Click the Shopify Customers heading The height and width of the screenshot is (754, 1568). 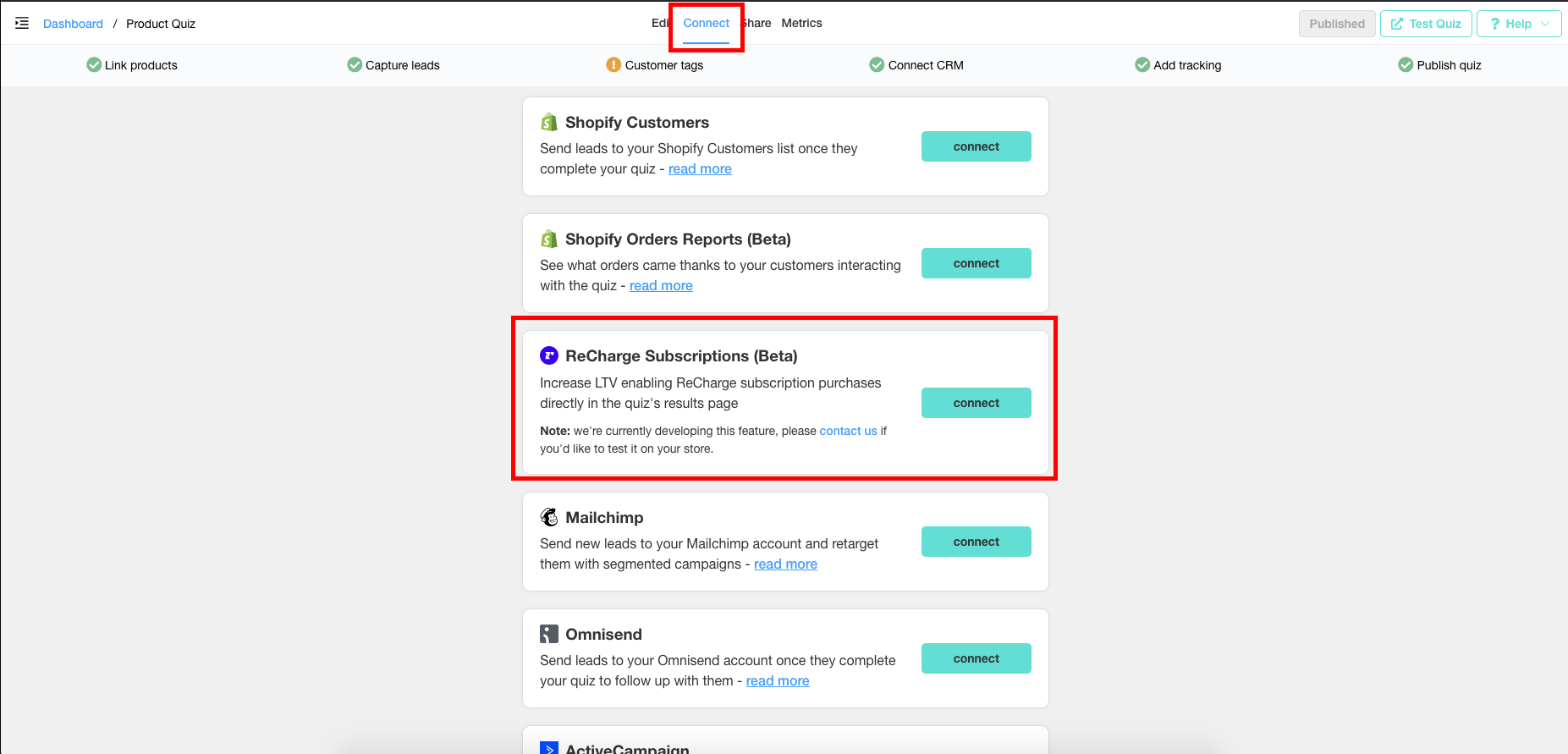[x=637, y=123]
